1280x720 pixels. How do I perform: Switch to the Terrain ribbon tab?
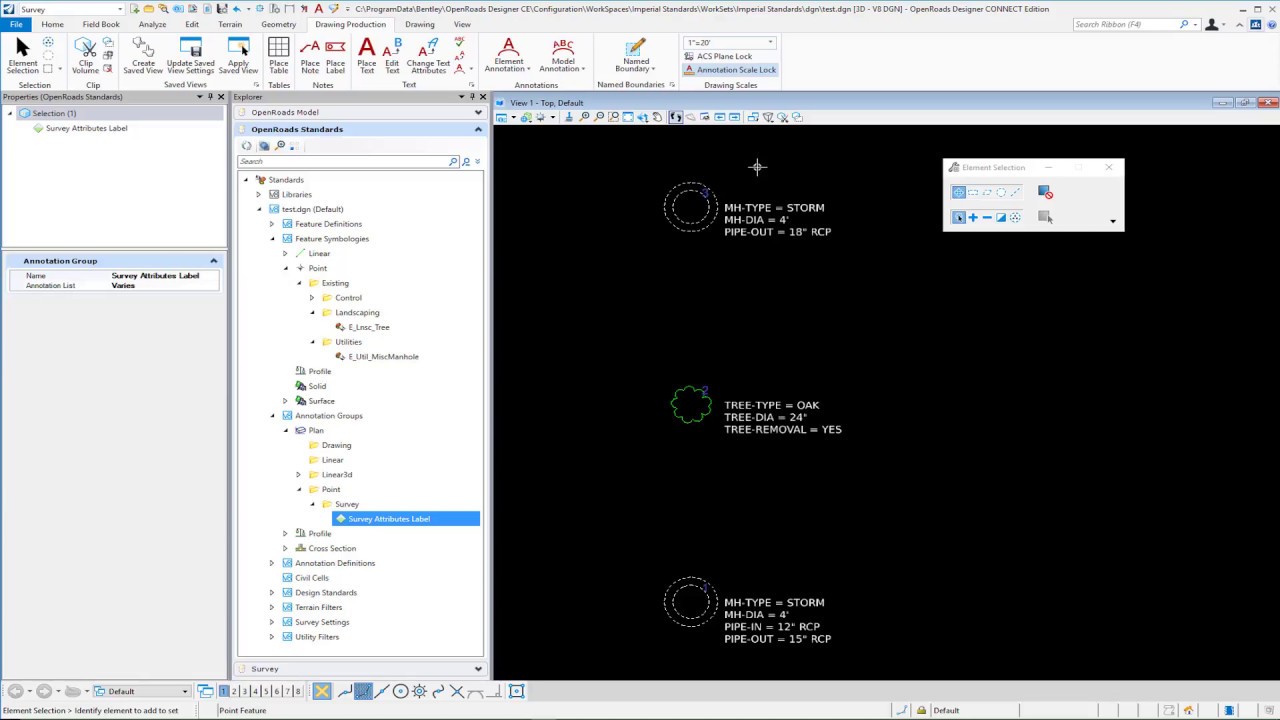click(x=230, y=24)
